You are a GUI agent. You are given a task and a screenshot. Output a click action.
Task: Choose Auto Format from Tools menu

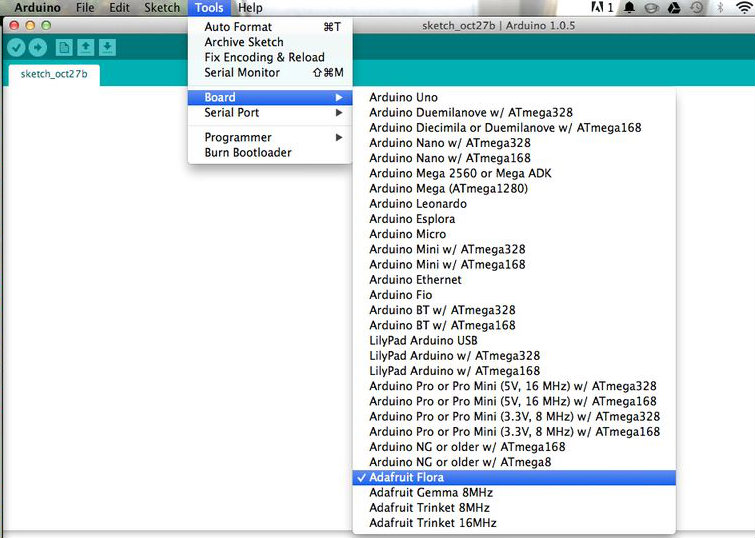(270, 27)
